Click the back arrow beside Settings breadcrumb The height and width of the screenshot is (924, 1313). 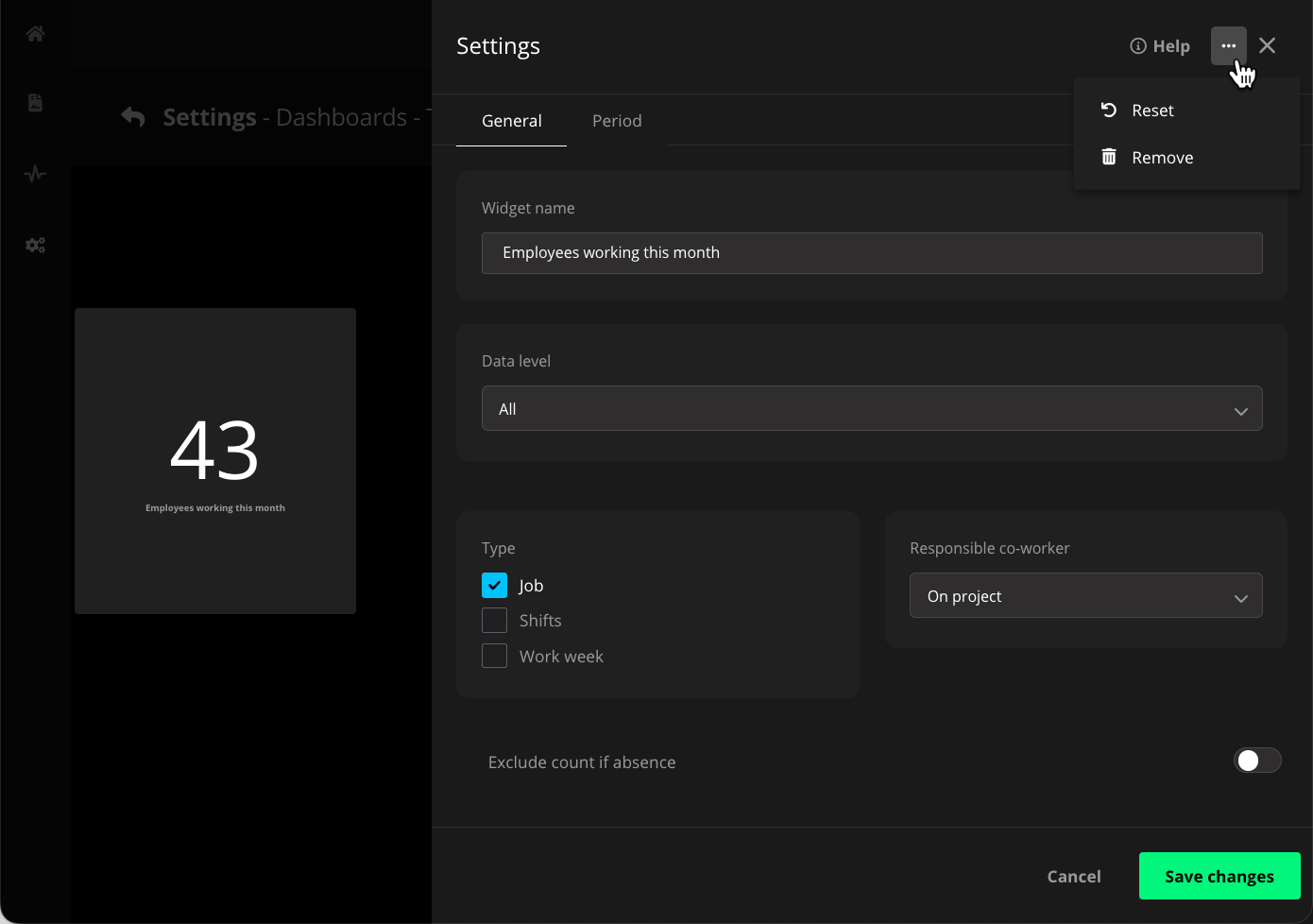coord(133,117)
